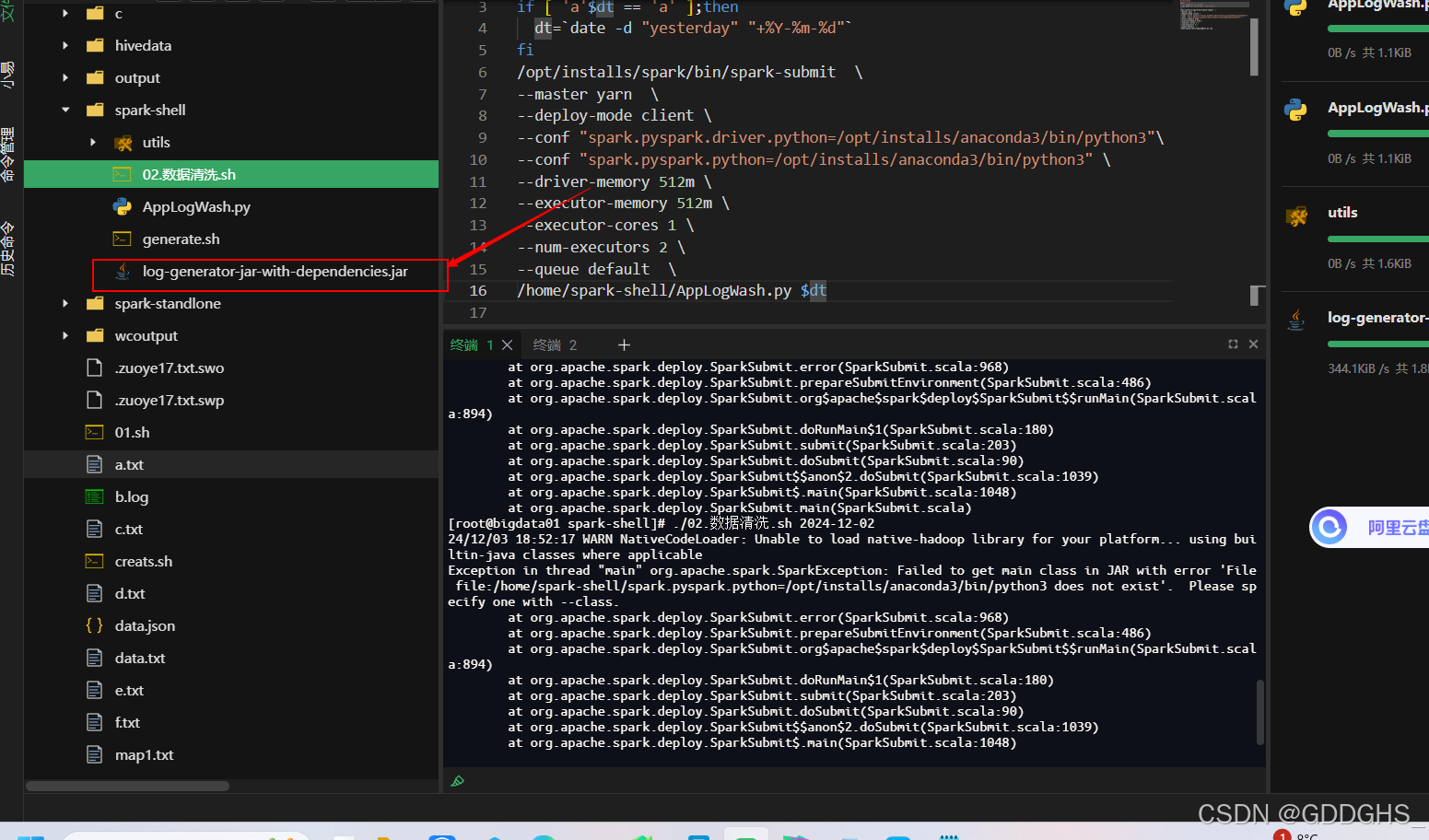Open the 历史命令 side tab
This screenshot has width=1429, height=840.
coord(7,249)
